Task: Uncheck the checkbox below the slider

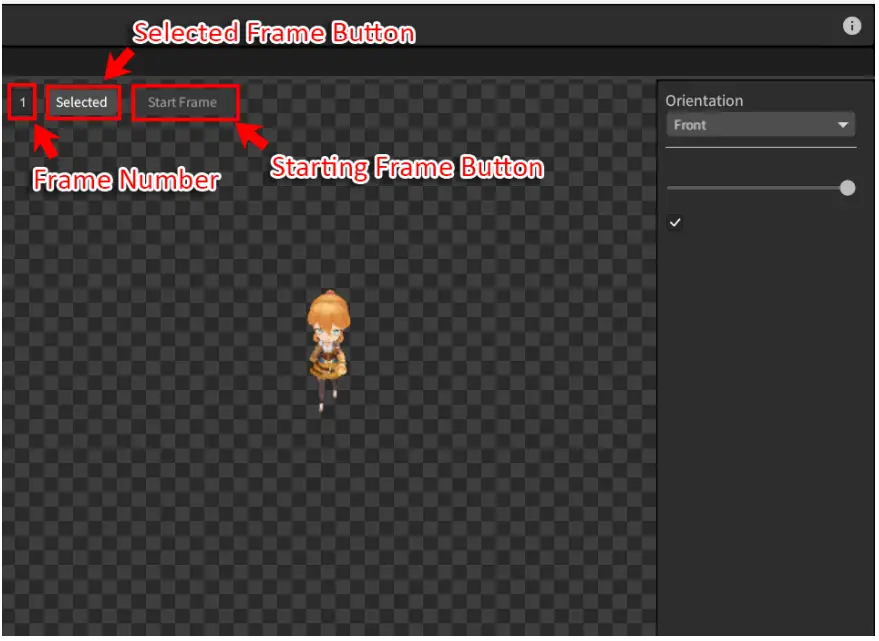Action: (x=675, y=222)
